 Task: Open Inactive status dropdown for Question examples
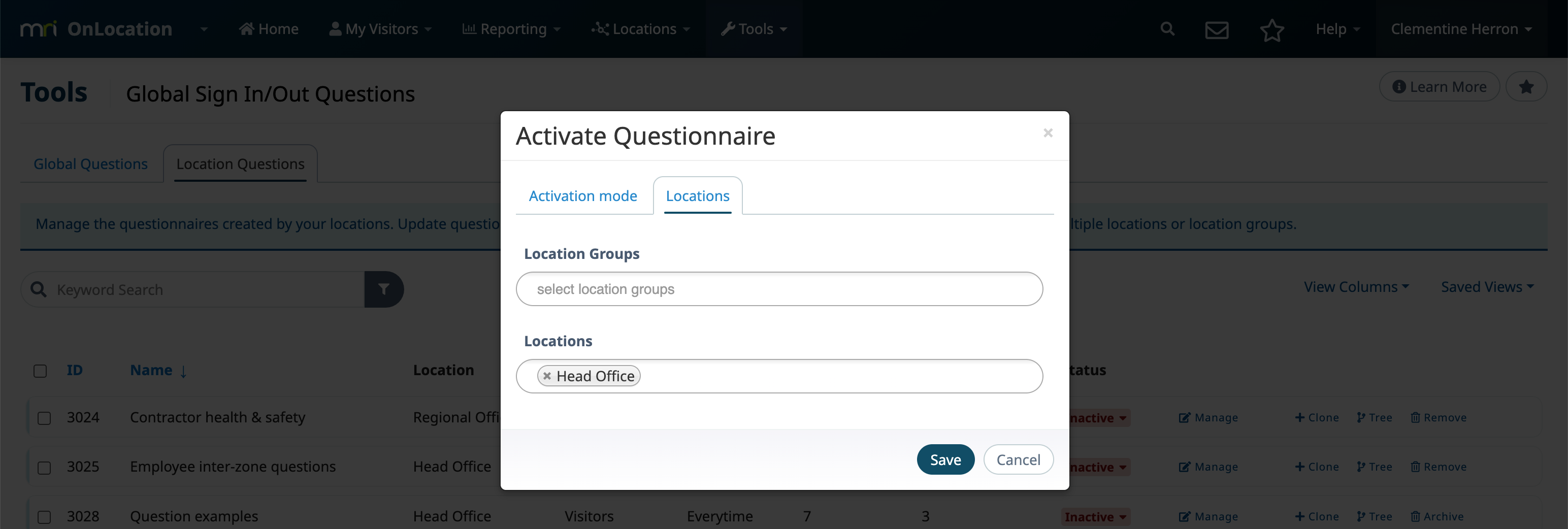1096,517
